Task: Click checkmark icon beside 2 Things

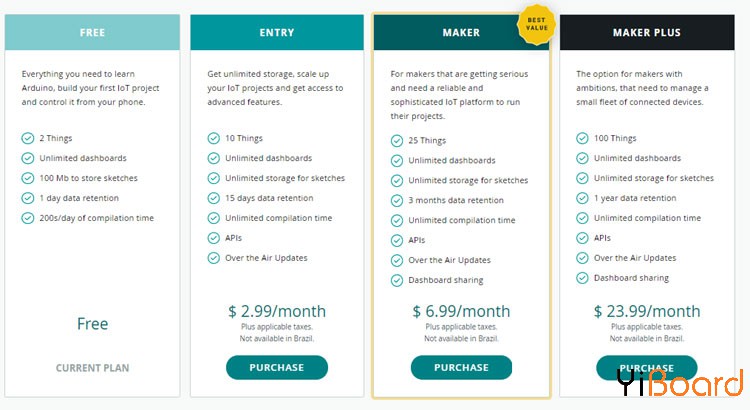Action: [x=28, y=138]
